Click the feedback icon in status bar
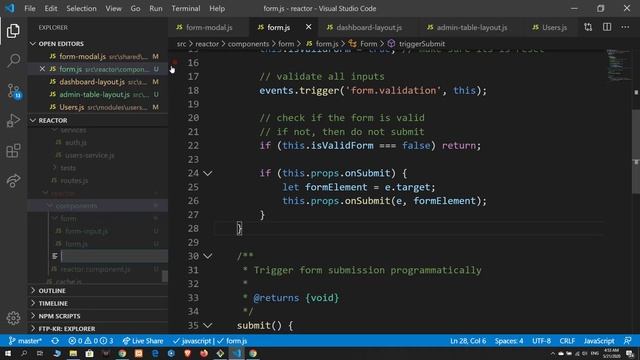The image size is (640, 360). coord(627,341)
